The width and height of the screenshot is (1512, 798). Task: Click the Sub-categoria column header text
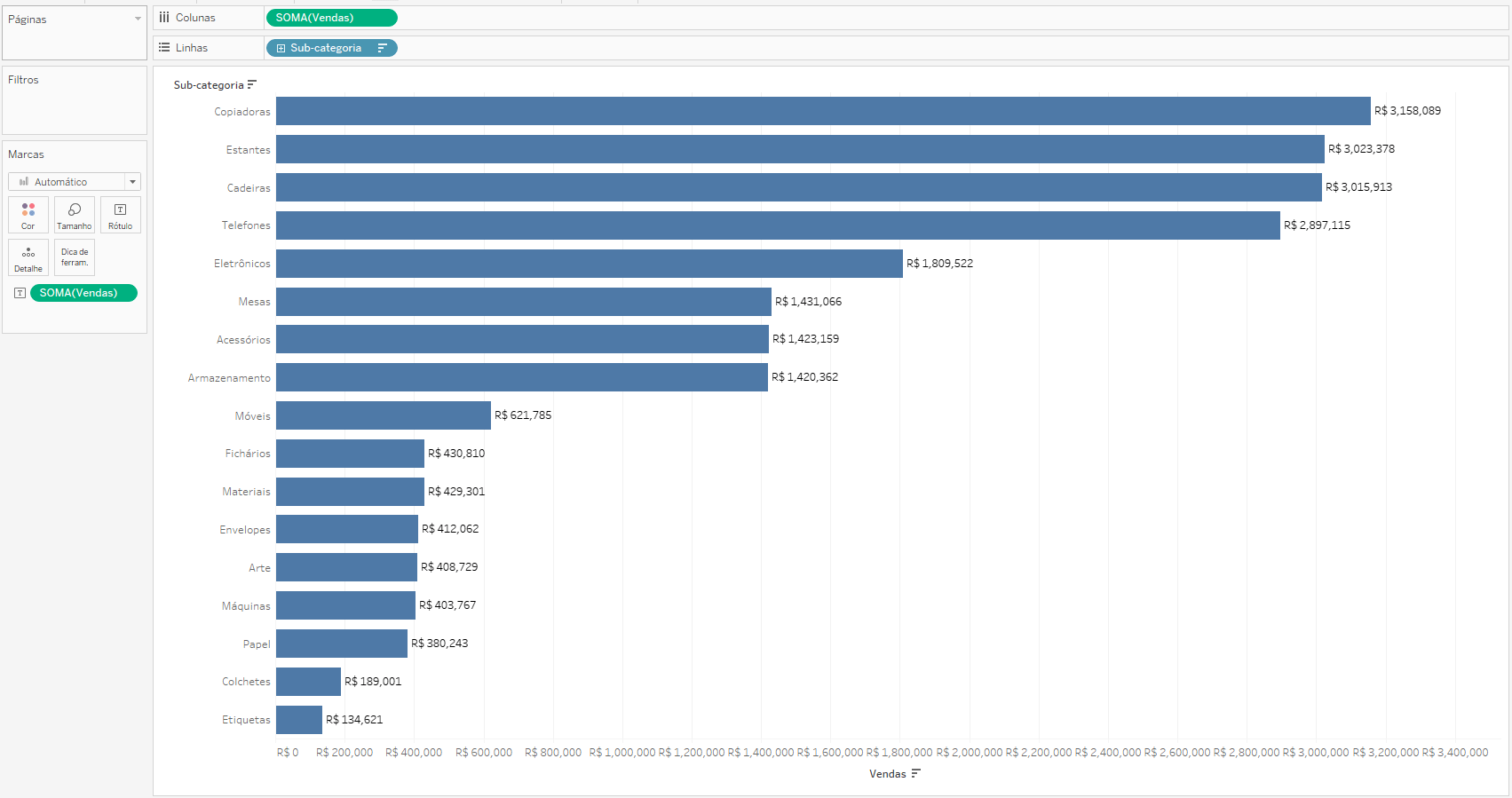point(209,85)
